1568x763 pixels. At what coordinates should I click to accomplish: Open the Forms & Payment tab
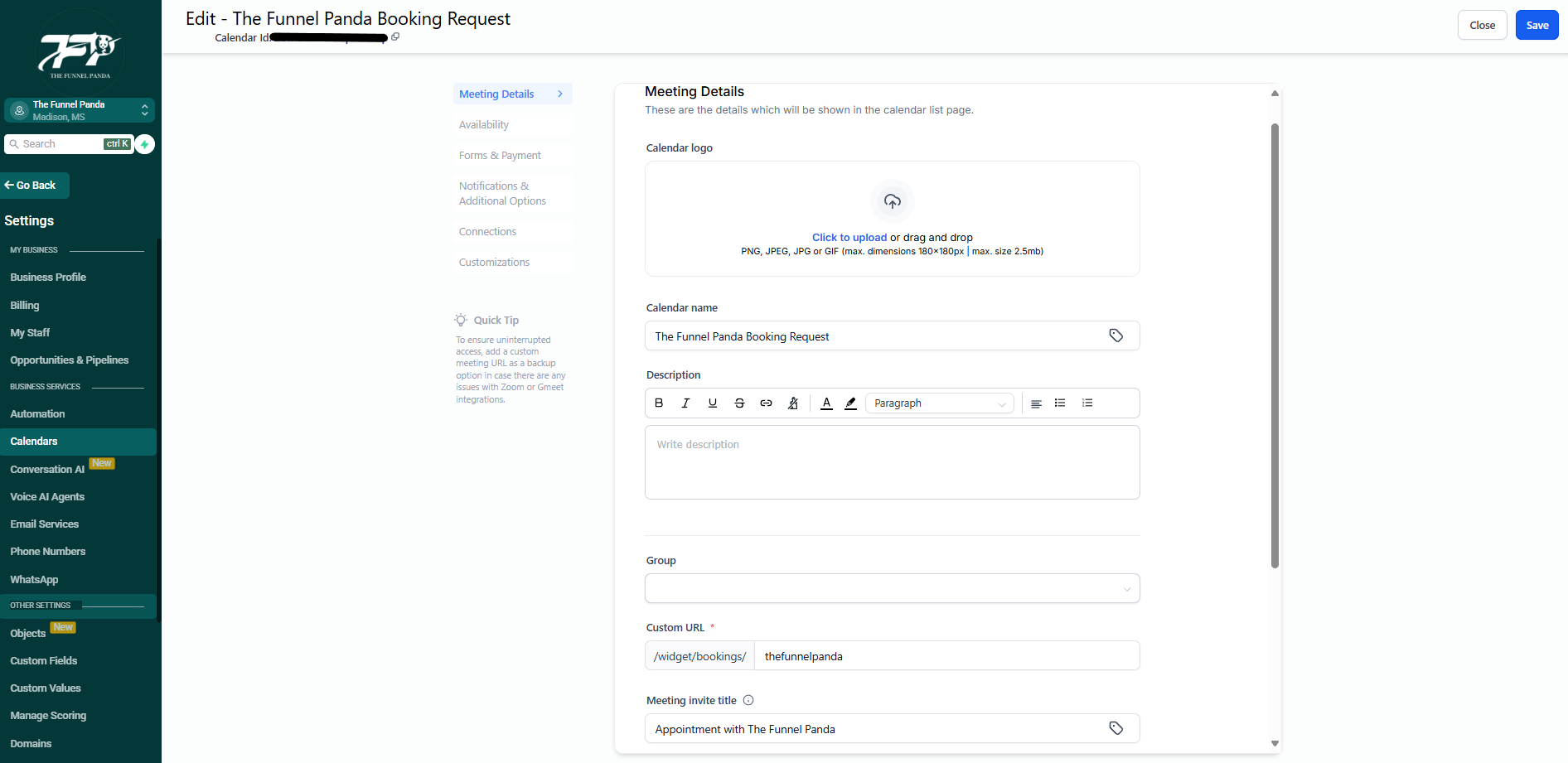pos(500,156)
